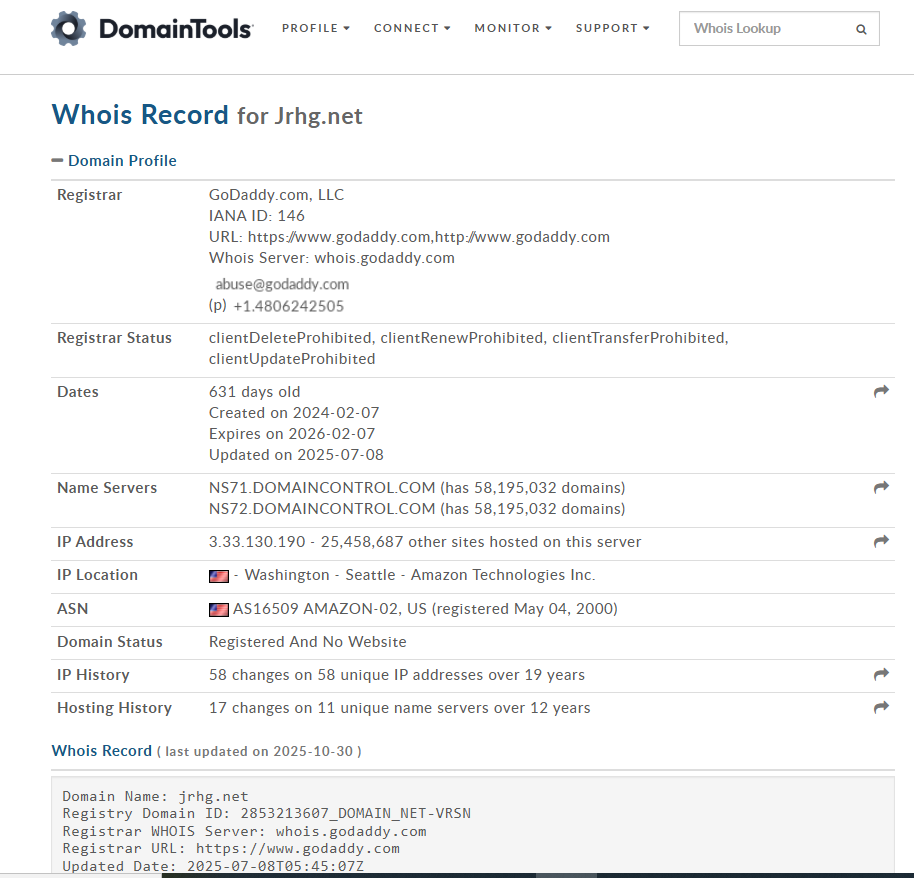Click the abuse@godaddy.com email address

(282, 284)
